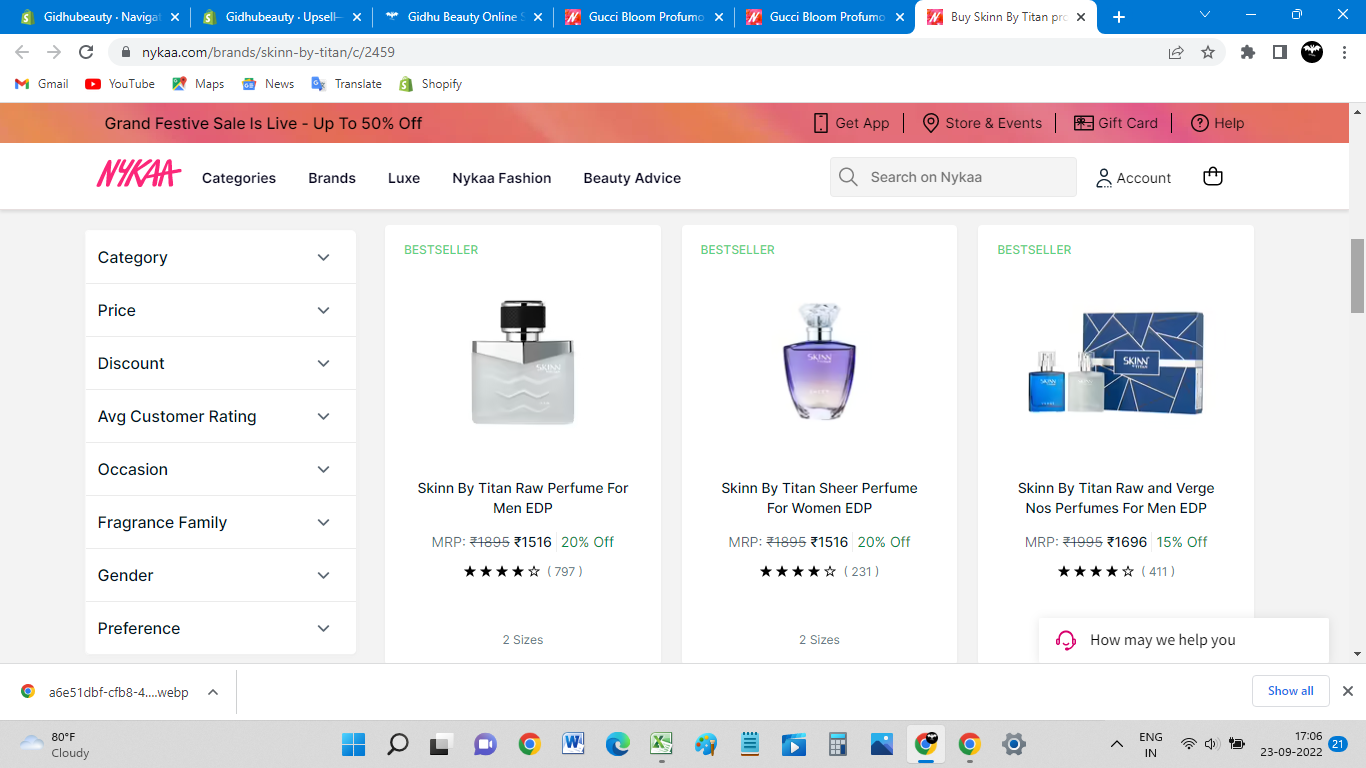Reload the page with the refresh icon
Screen dimensions: 1366x768
[x=87, y=52]
